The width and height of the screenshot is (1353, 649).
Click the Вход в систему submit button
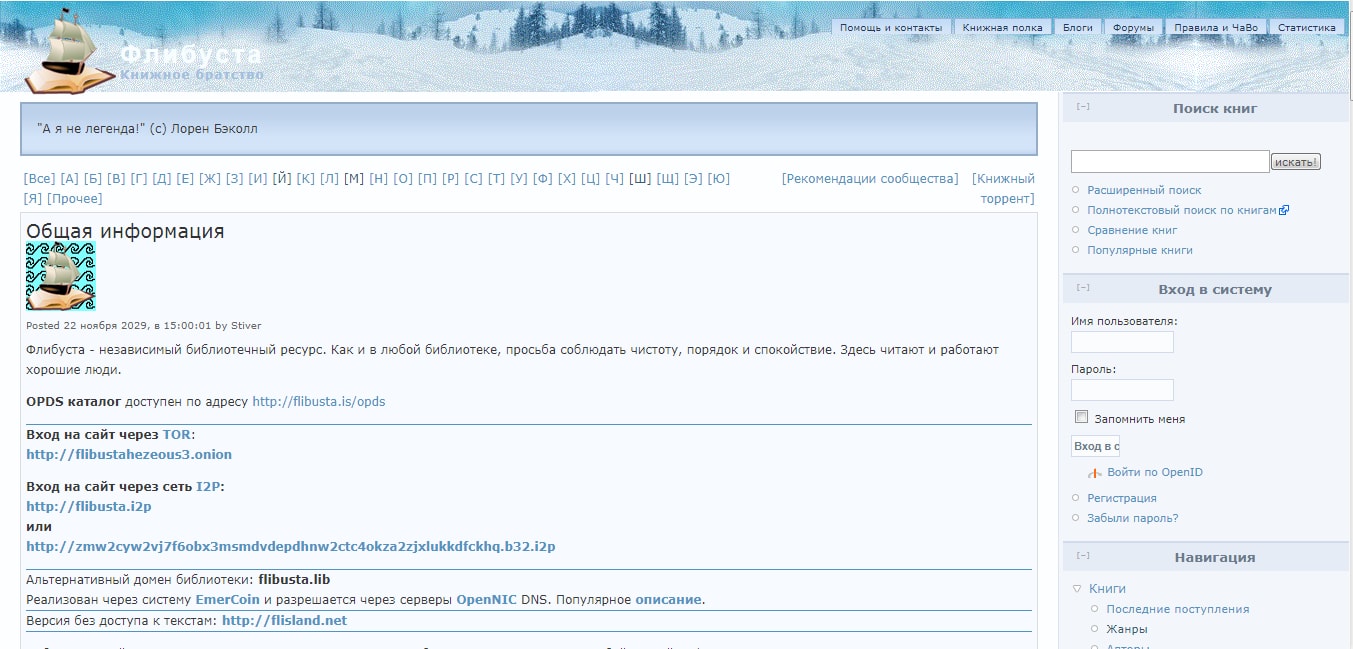(1095, 446)
